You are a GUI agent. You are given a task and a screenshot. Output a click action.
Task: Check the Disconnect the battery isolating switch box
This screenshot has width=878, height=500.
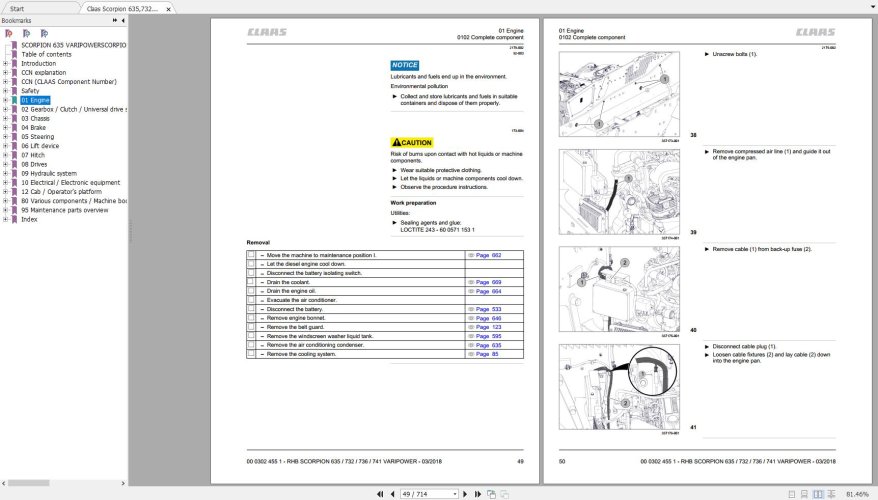pyautogui.click(x=251, y=273)
